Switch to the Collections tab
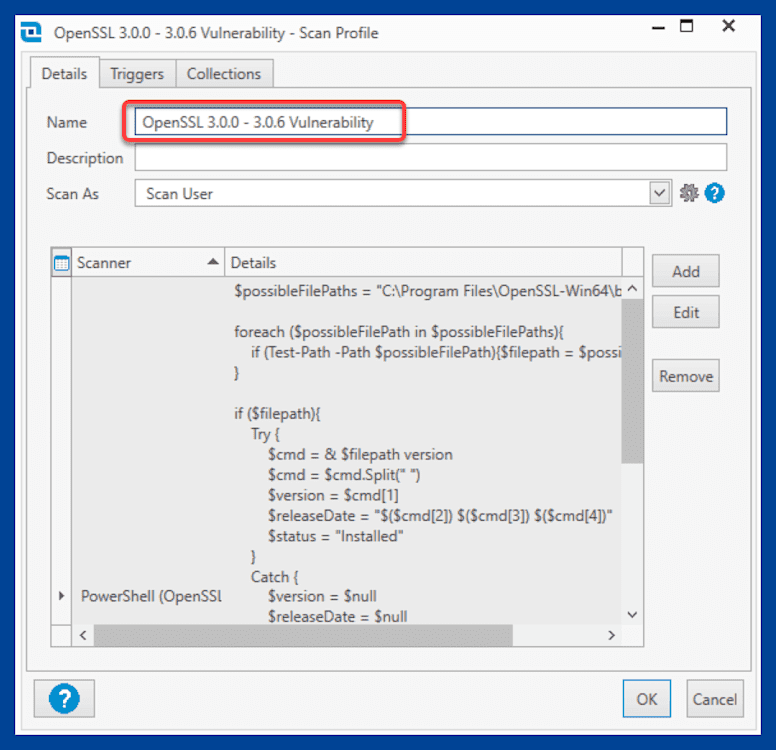 (224, 74)
